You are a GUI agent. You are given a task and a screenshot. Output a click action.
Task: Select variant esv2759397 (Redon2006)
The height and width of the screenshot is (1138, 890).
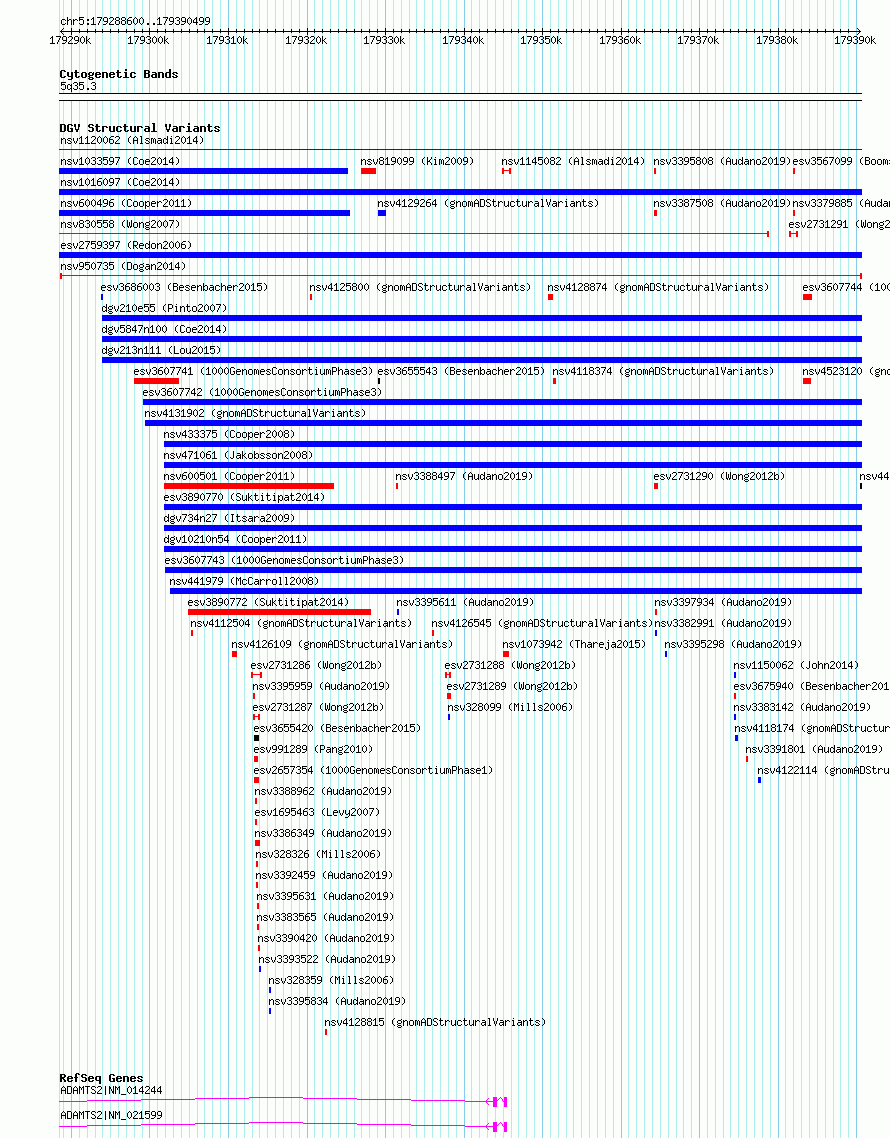[126, 245]
